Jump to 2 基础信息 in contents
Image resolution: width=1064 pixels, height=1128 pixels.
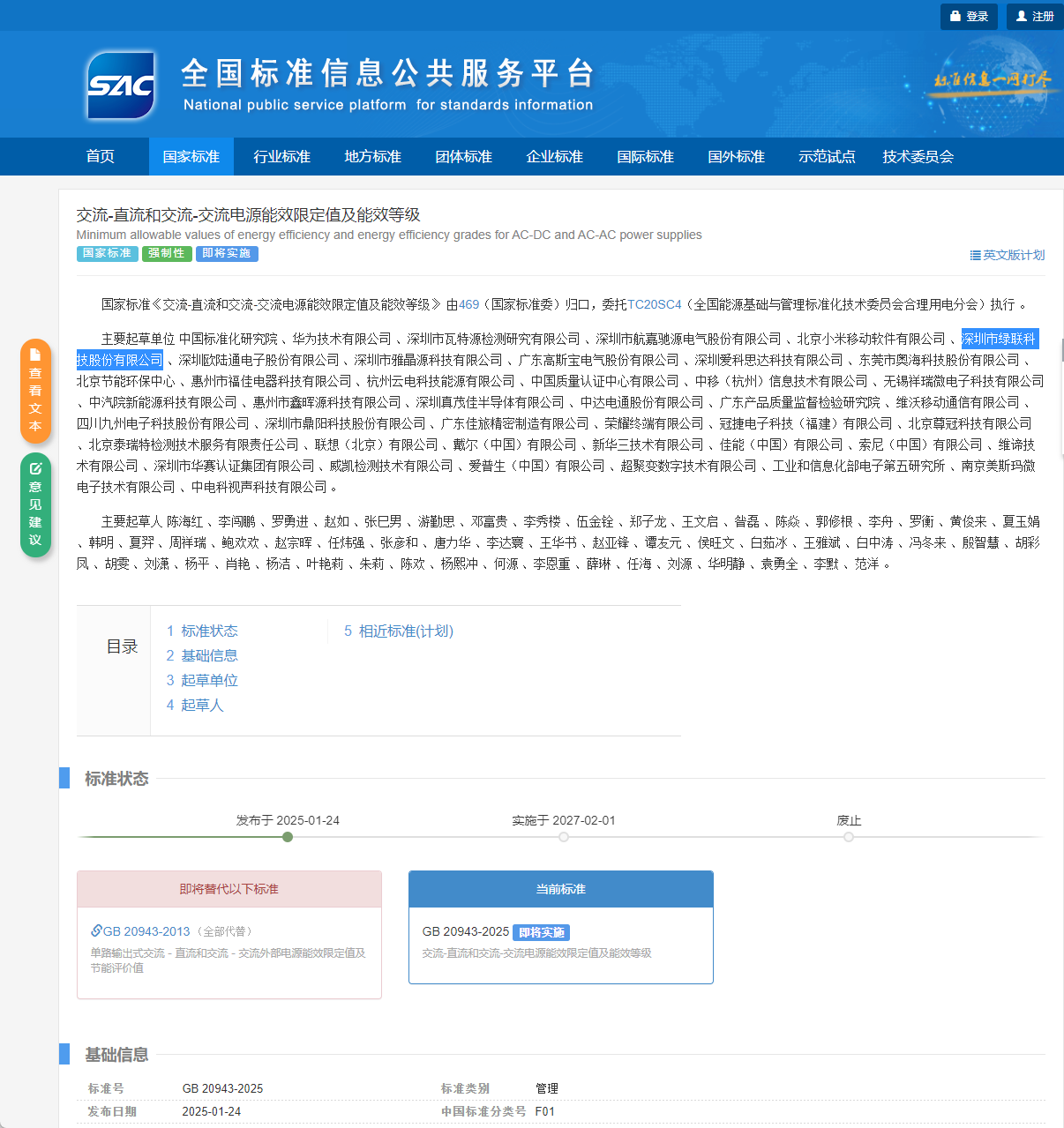202,655
